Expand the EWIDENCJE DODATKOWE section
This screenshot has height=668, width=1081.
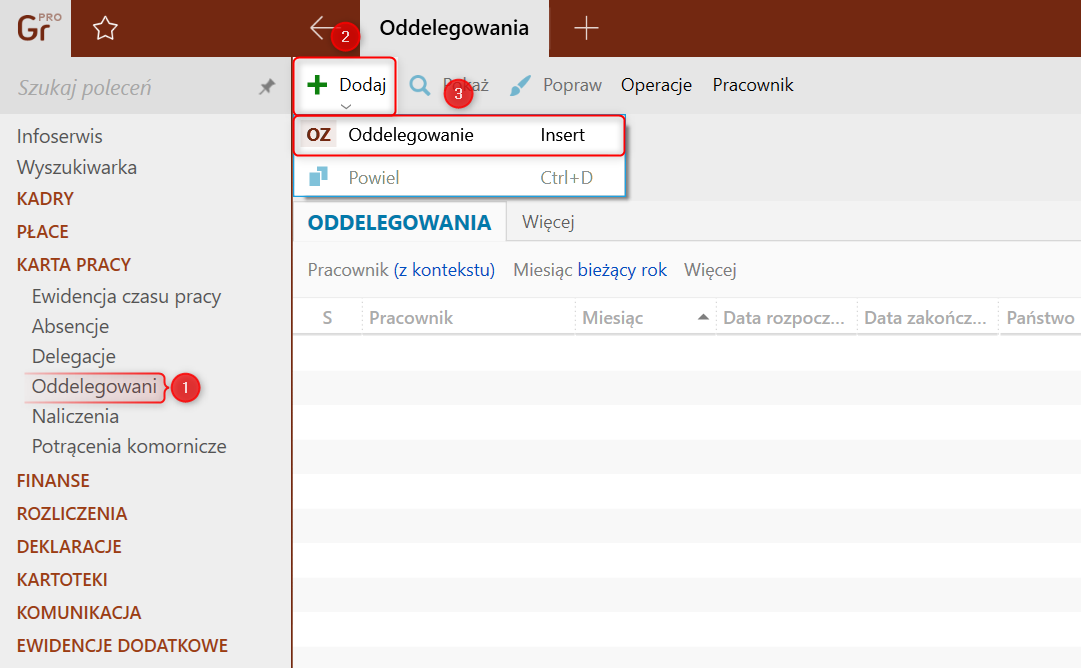tap(122, 646)
